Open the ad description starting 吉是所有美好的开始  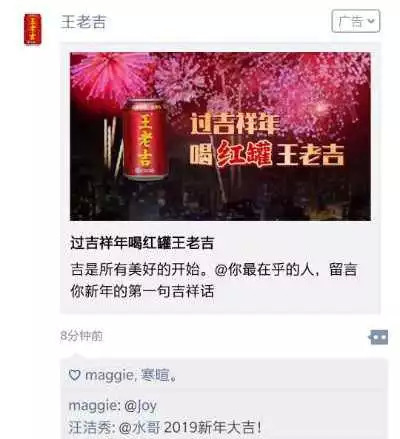coord(213,280)
